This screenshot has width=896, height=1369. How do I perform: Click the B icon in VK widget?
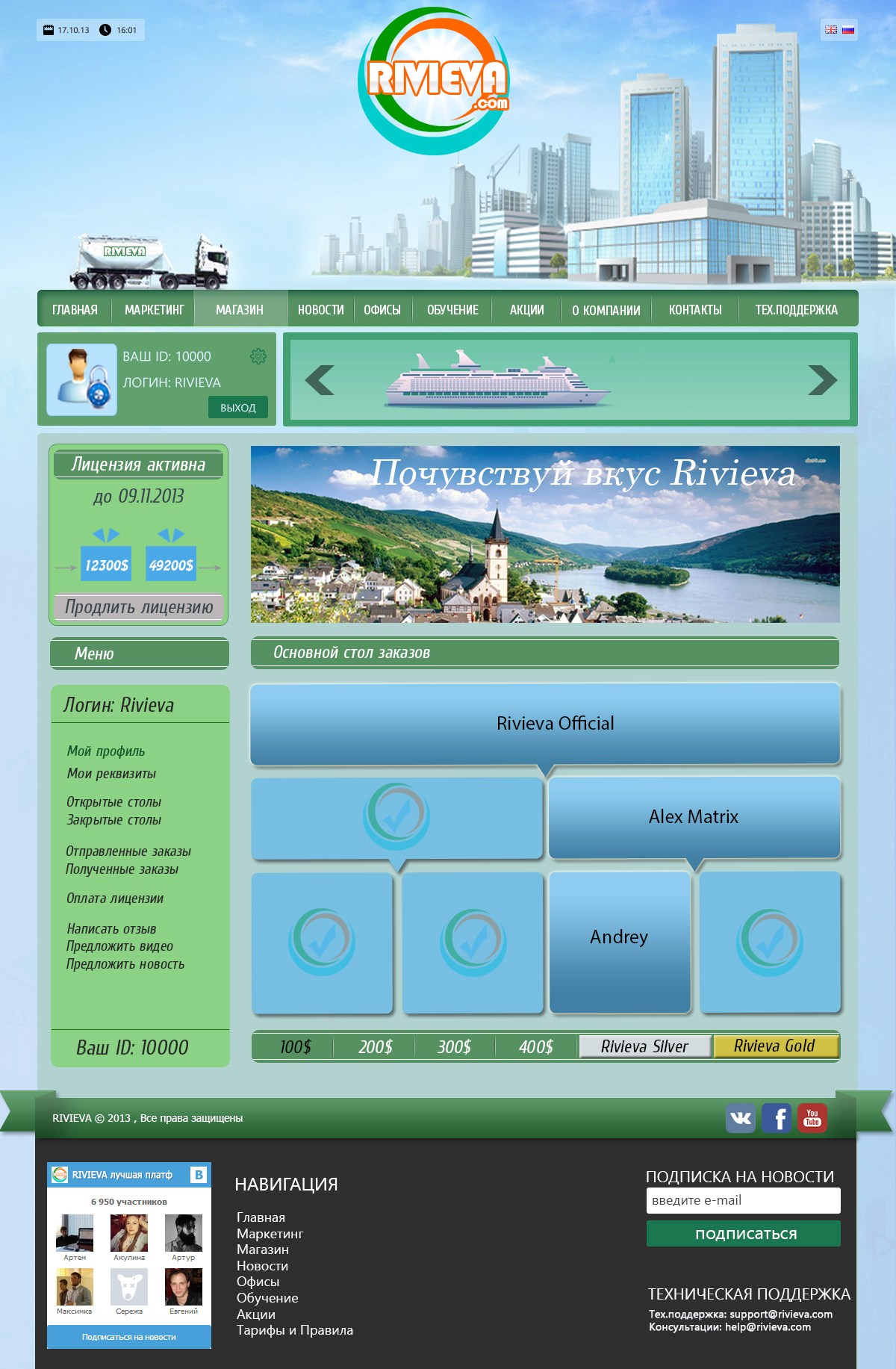point(199,1175)
